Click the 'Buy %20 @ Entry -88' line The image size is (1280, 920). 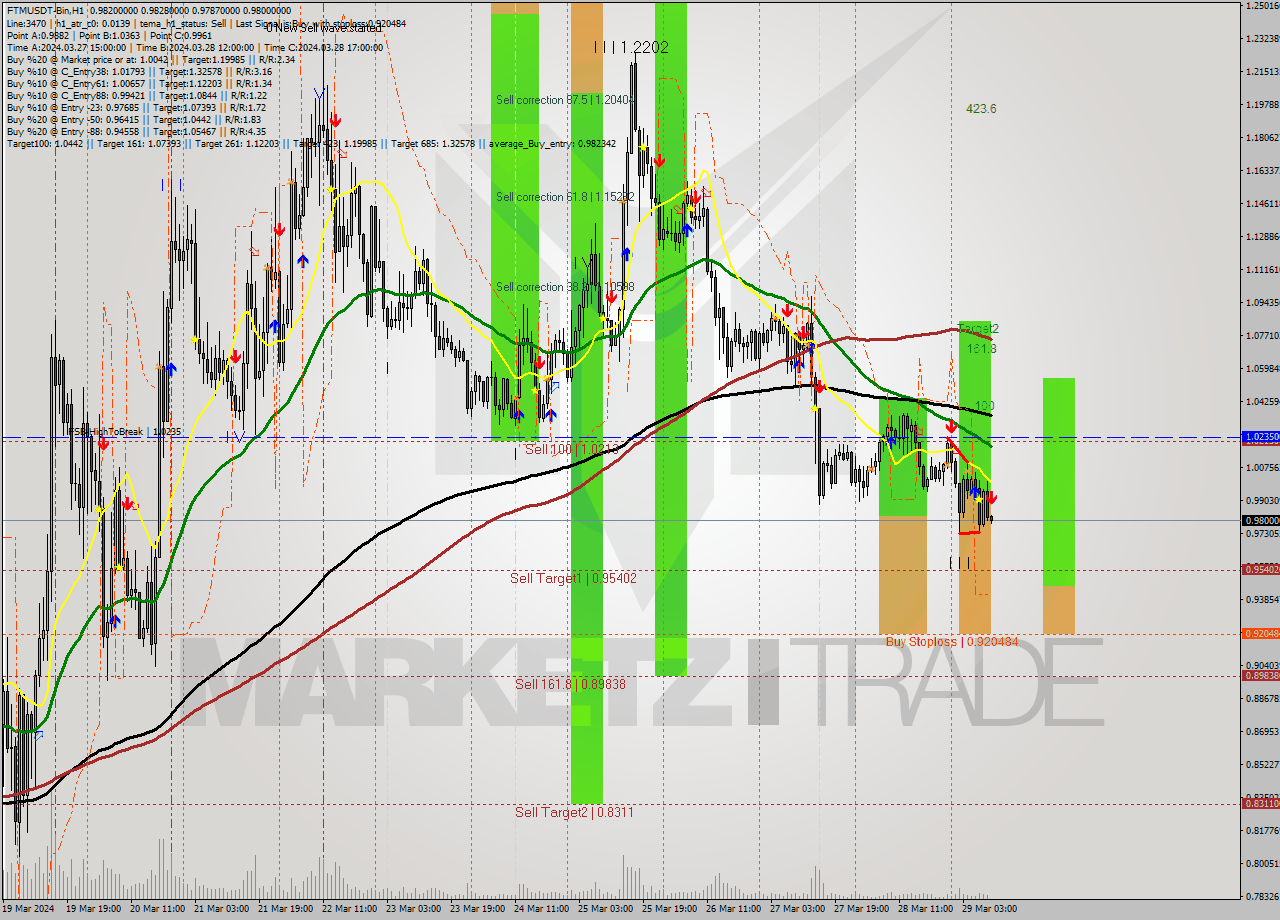coord(136,131)
